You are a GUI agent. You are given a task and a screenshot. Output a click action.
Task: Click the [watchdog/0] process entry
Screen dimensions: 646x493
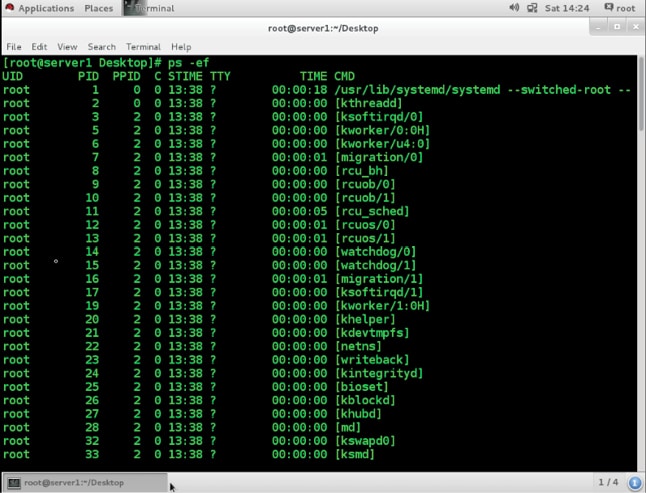pos(376,252)
